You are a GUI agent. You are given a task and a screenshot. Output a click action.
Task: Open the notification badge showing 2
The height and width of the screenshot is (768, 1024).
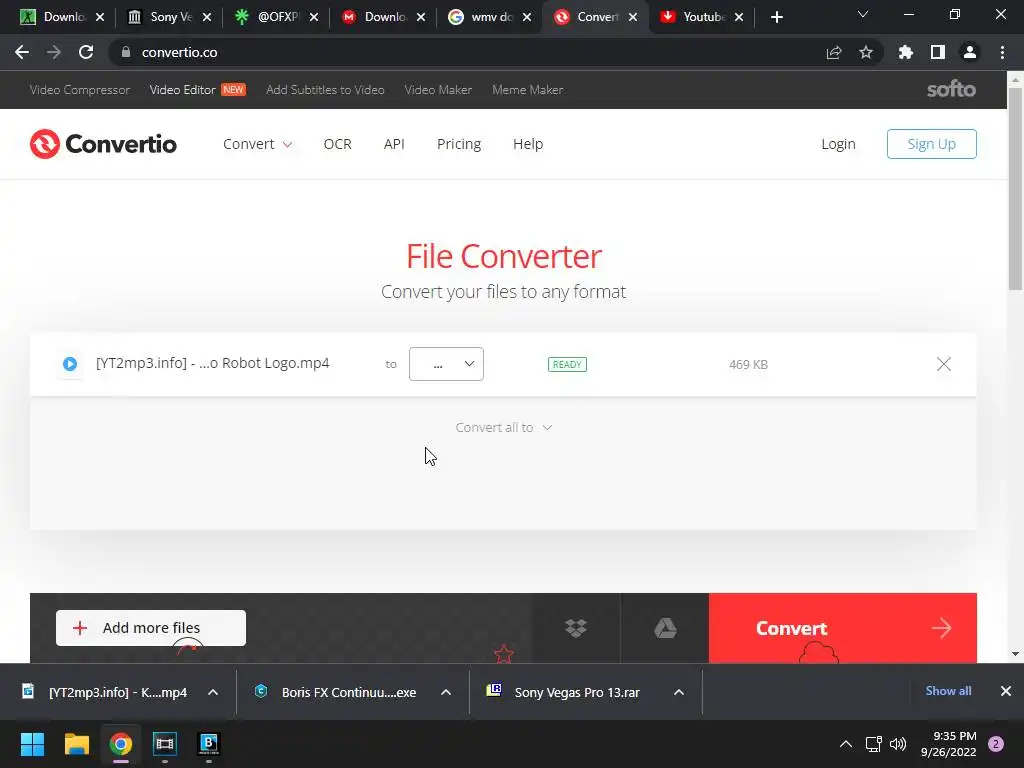(996, 744)
